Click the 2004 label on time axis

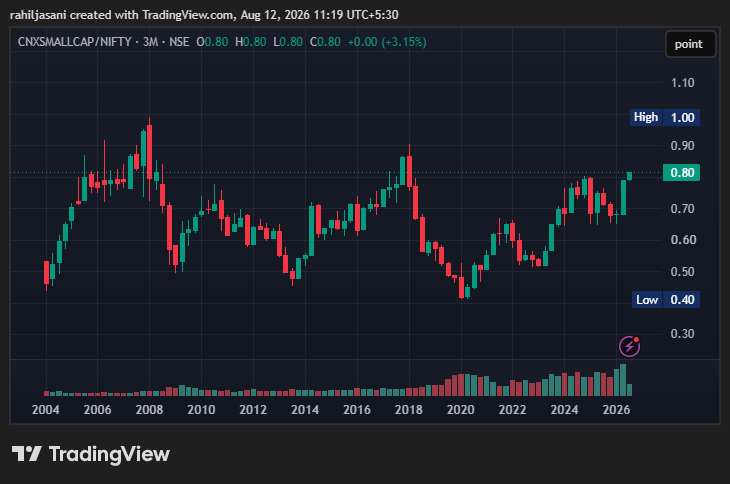46,410
